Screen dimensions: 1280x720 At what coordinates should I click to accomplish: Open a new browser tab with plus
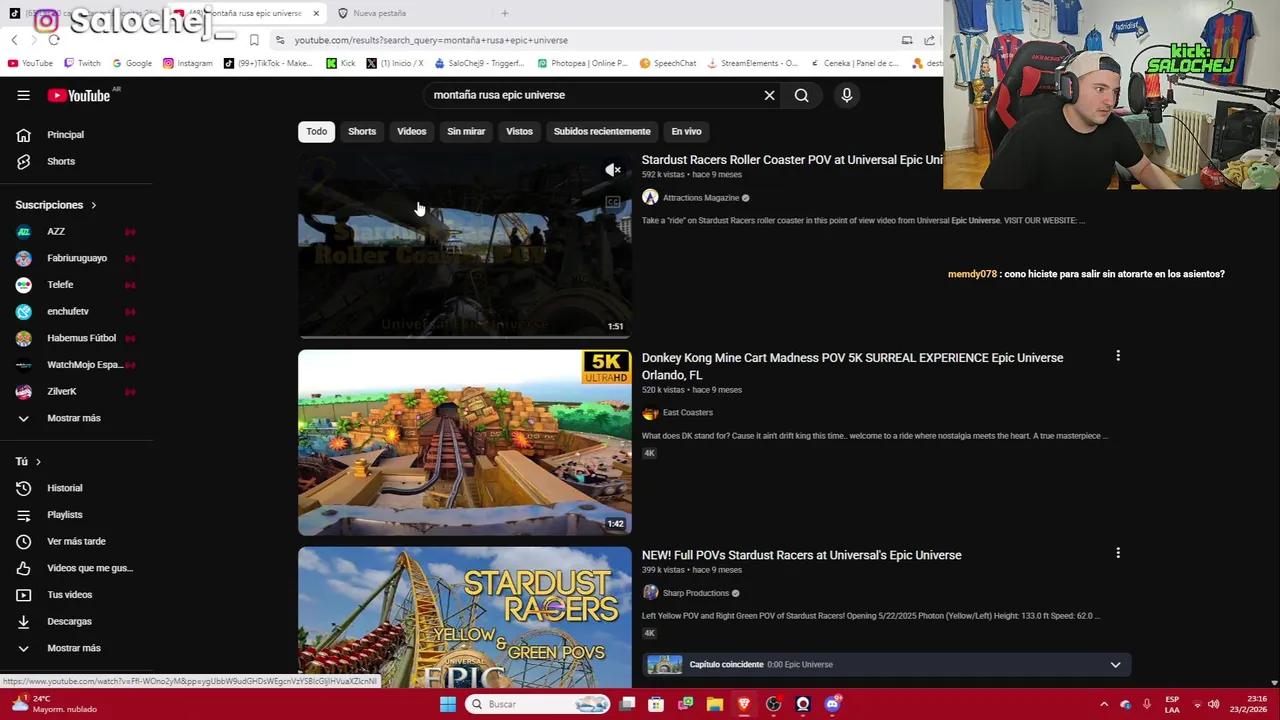pyautogui.click(x=505, y=13)
